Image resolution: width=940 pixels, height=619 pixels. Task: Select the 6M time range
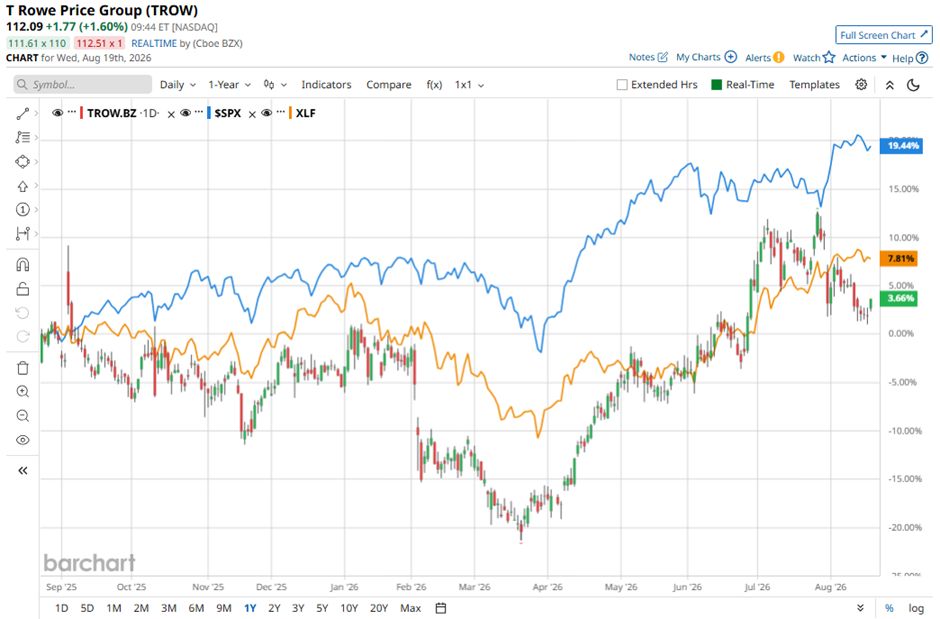[x=196, y=608]
